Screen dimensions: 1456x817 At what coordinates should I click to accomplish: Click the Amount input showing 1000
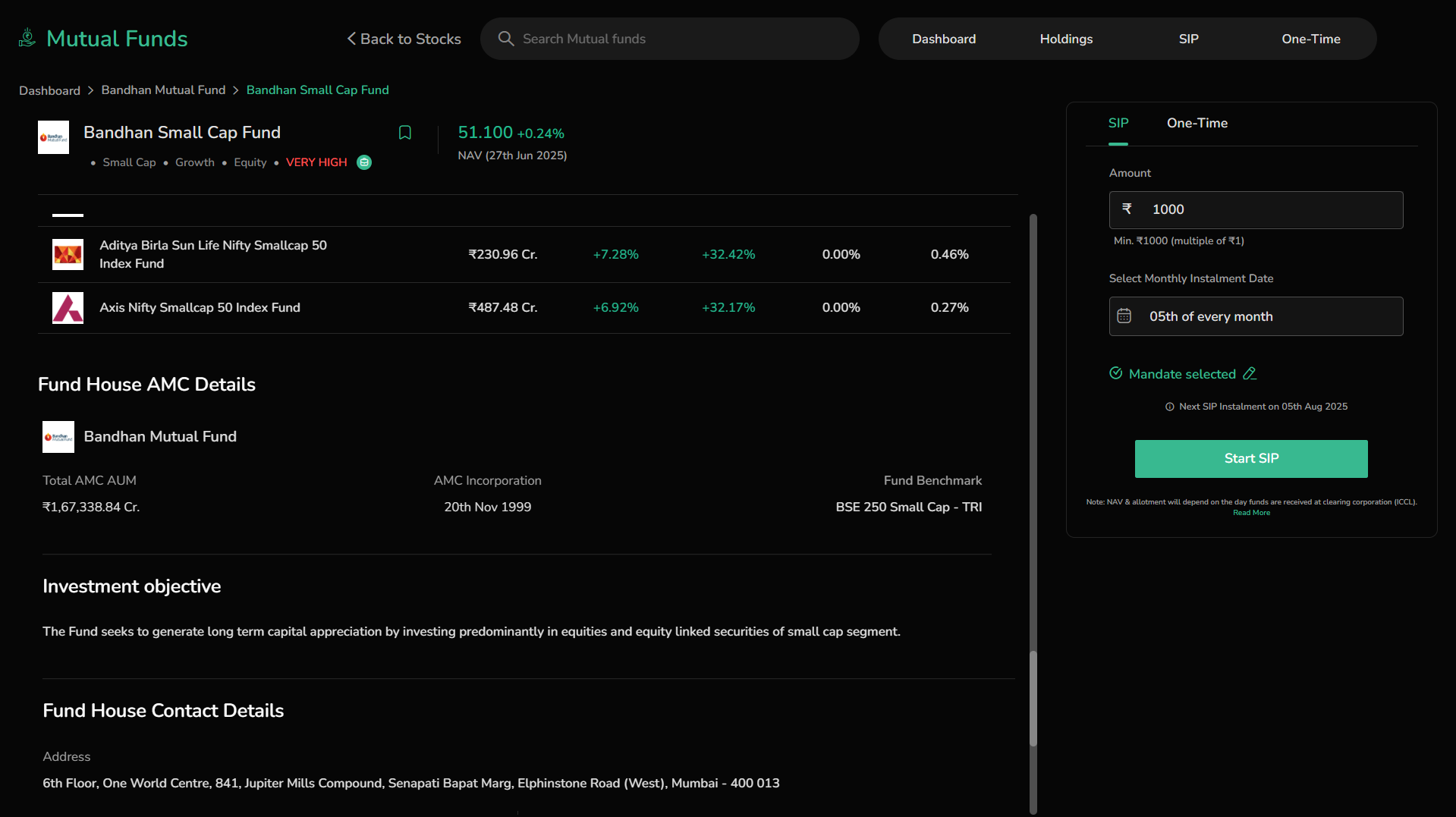(x=1256, y=210)
